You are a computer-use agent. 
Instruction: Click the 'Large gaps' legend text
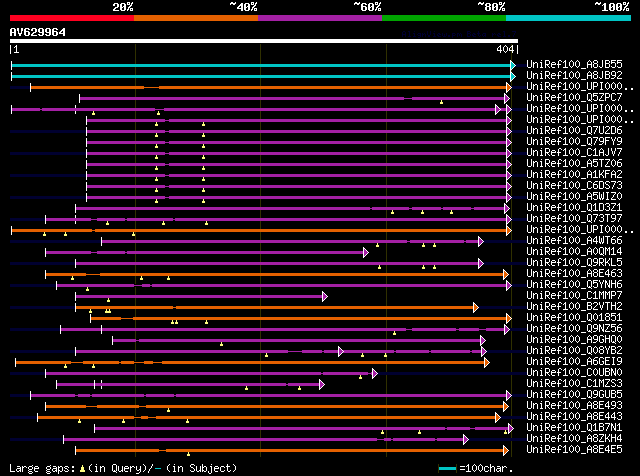[42, 468]
